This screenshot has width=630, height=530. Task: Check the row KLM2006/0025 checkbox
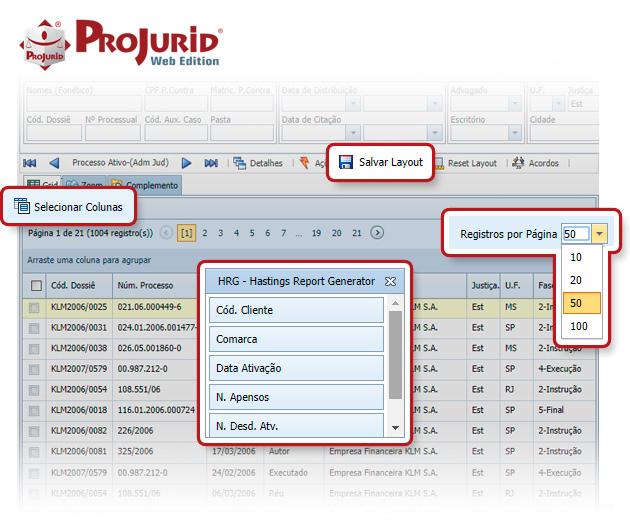[x=36, y=309]
